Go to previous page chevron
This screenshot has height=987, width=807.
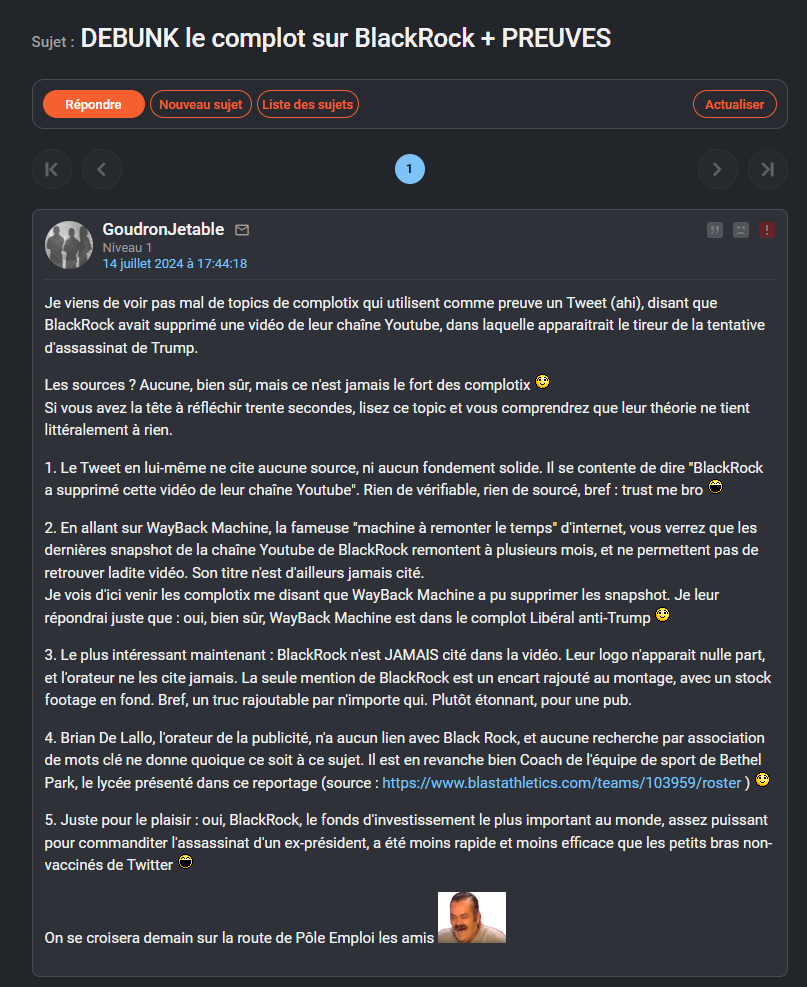coord(101,169)
